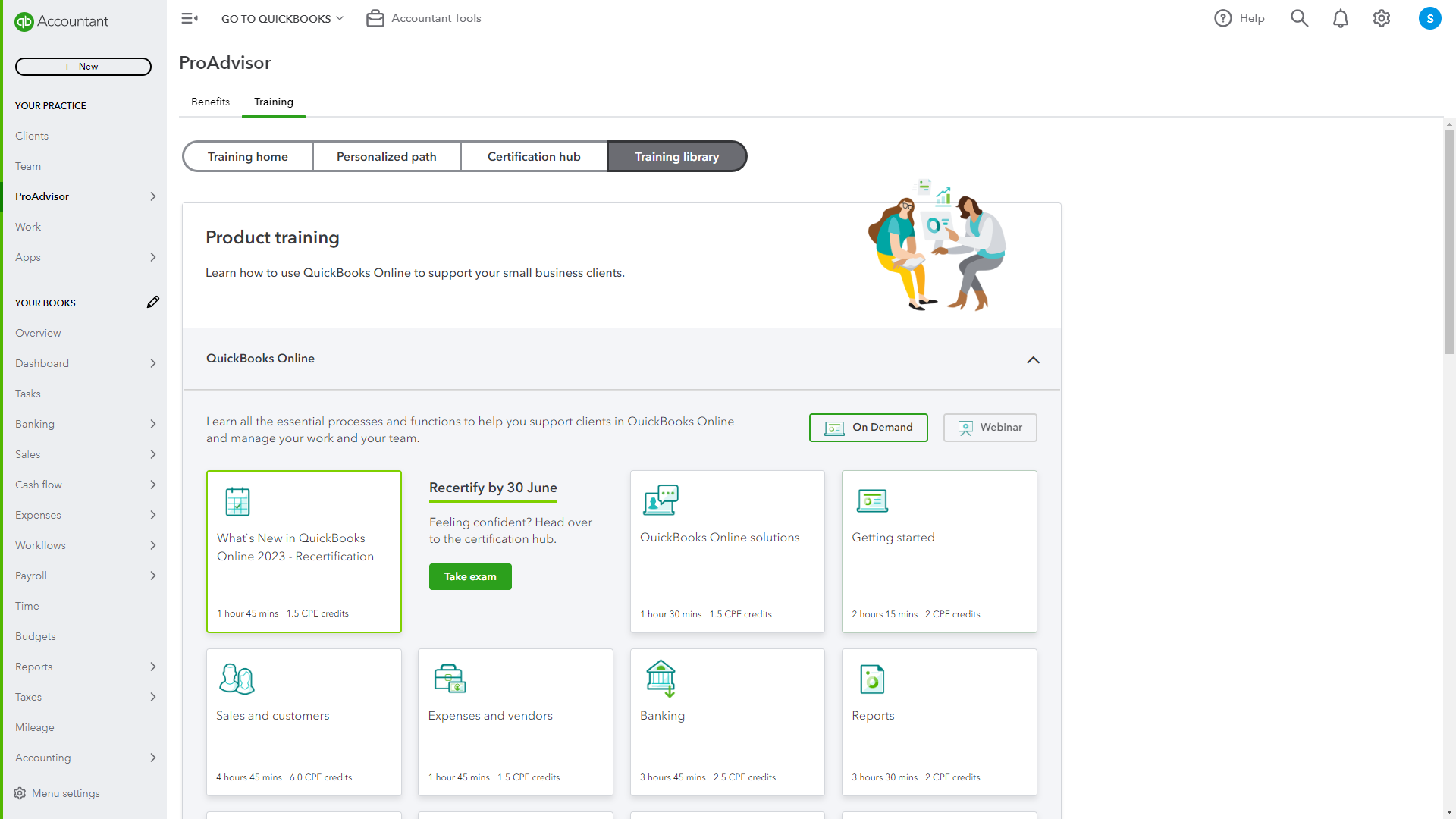Click the QuickBooks Online section collapse icon
The width and height of the screenshot is (1456, 819).
pyautogui.click(x=1033, y=360)
